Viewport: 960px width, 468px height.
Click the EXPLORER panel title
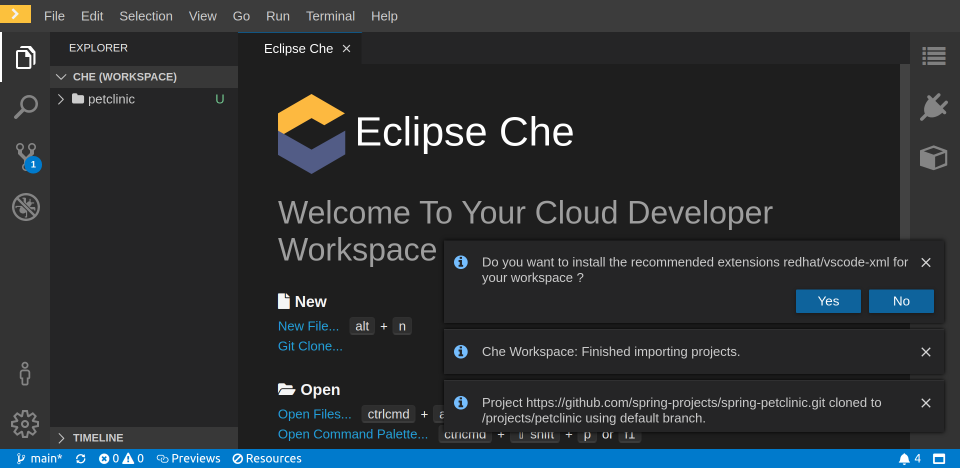coord(99,48)
